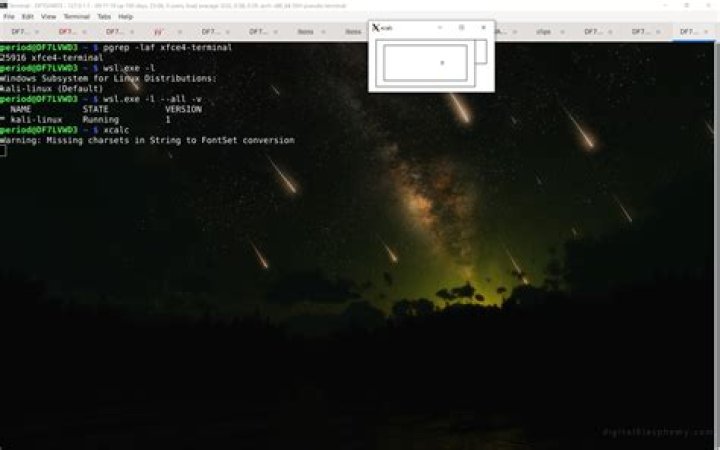Close the active blue-underlined DF7 tab
This screenshot has height=450, width=720.
(706, 32)
